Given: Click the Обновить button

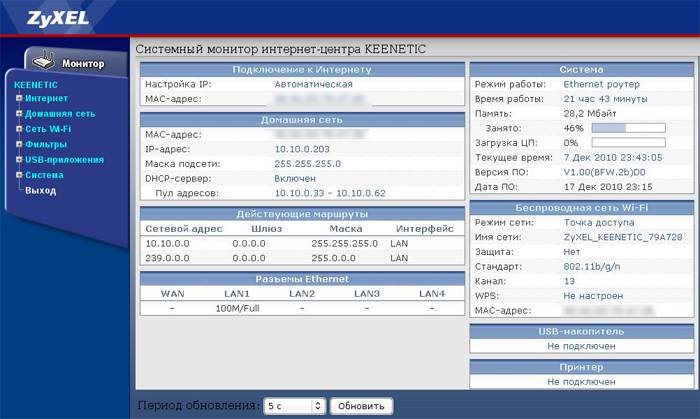Looking at the screenshot, I should coord(361,406).
